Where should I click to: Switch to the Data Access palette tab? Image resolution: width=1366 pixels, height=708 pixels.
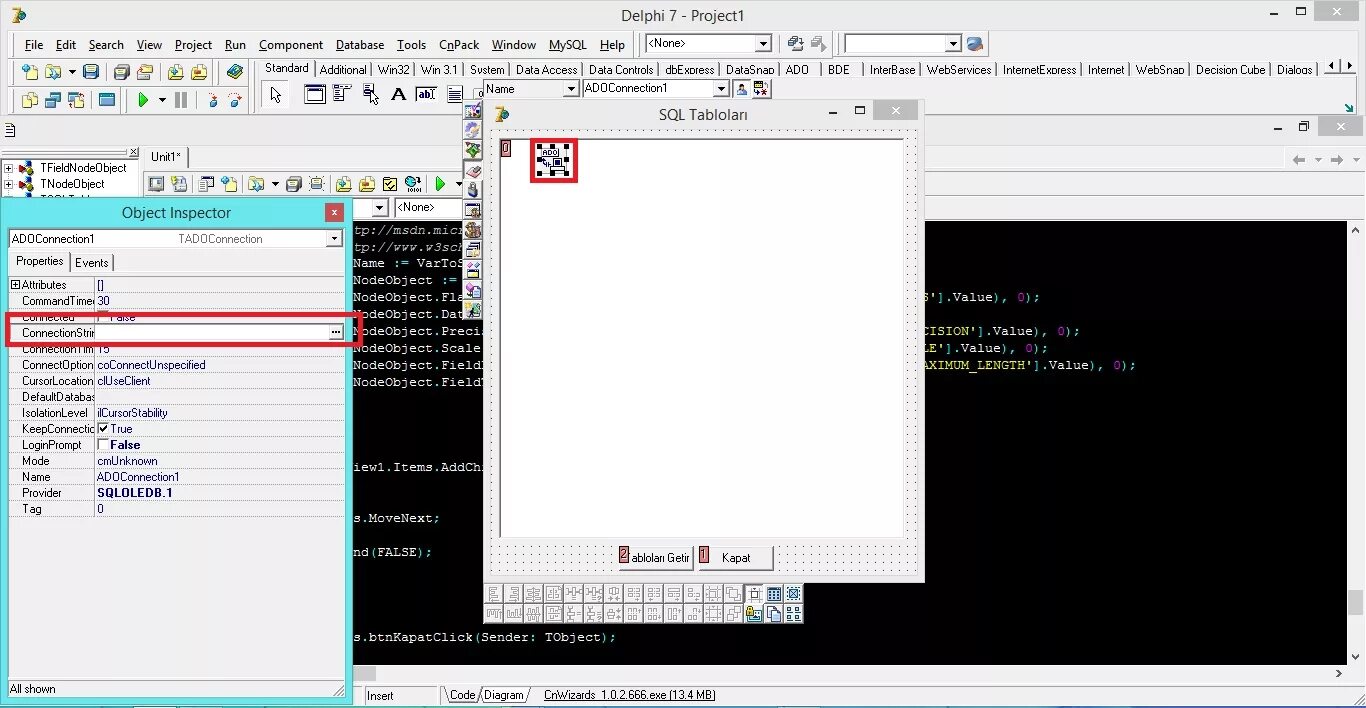pos(546,70)
